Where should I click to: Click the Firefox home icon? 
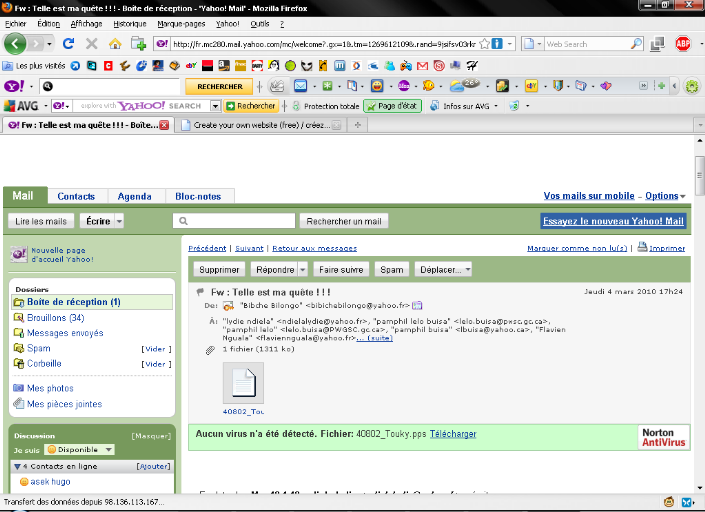pyautogui.click(x=115, y=44)
